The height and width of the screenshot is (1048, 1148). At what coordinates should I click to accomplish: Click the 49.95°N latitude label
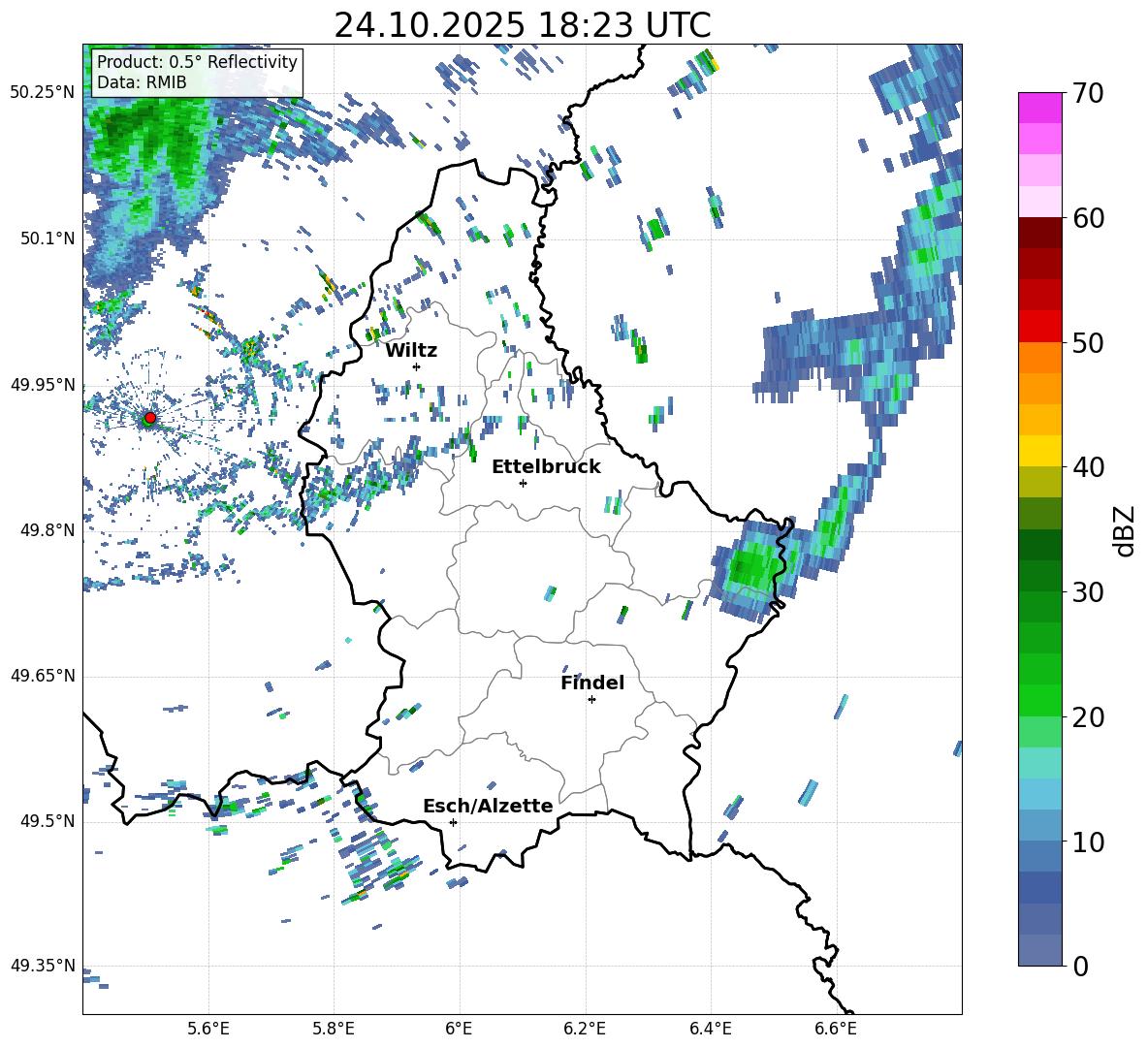coord(43,385)
